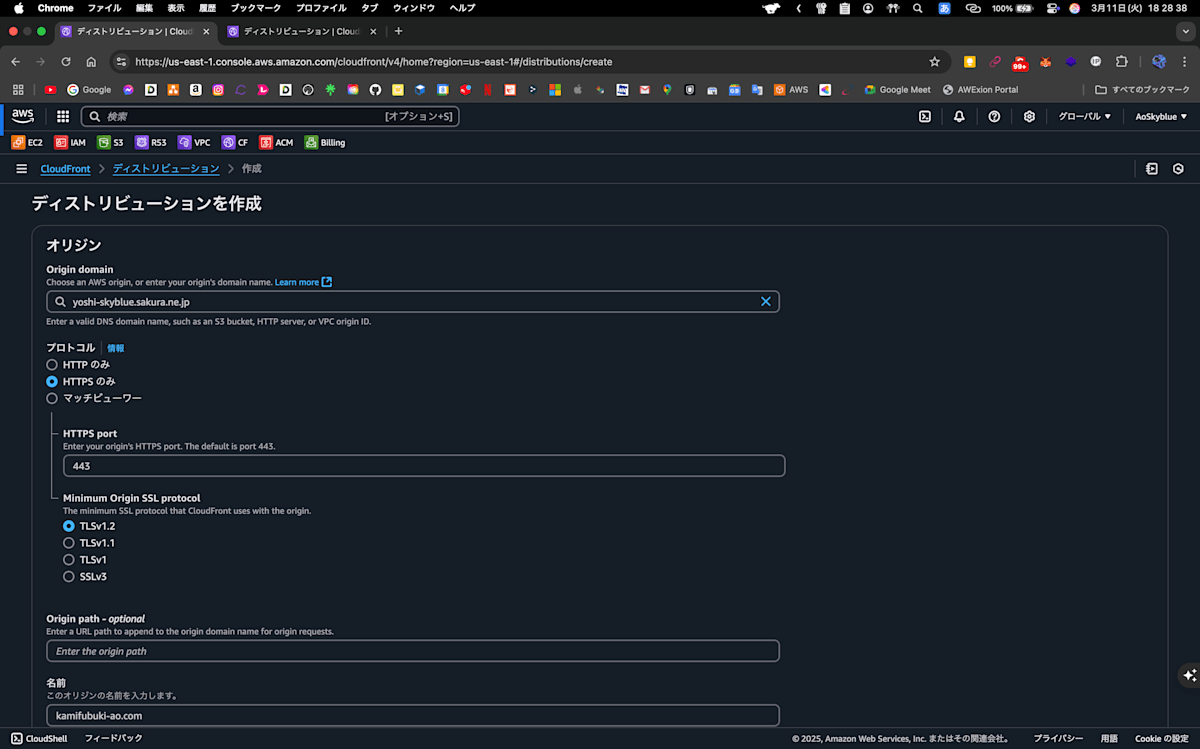The width and height of the screenshot is (1200, 749).
Task: Open AWS settings gear icon
Action: [1029, 116]
